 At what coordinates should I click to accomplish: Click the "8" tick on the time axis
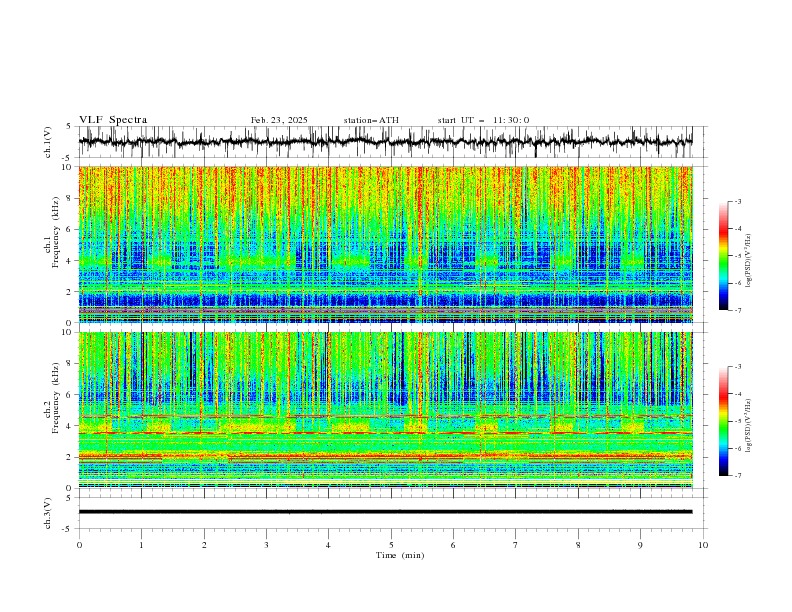[578, 545]
